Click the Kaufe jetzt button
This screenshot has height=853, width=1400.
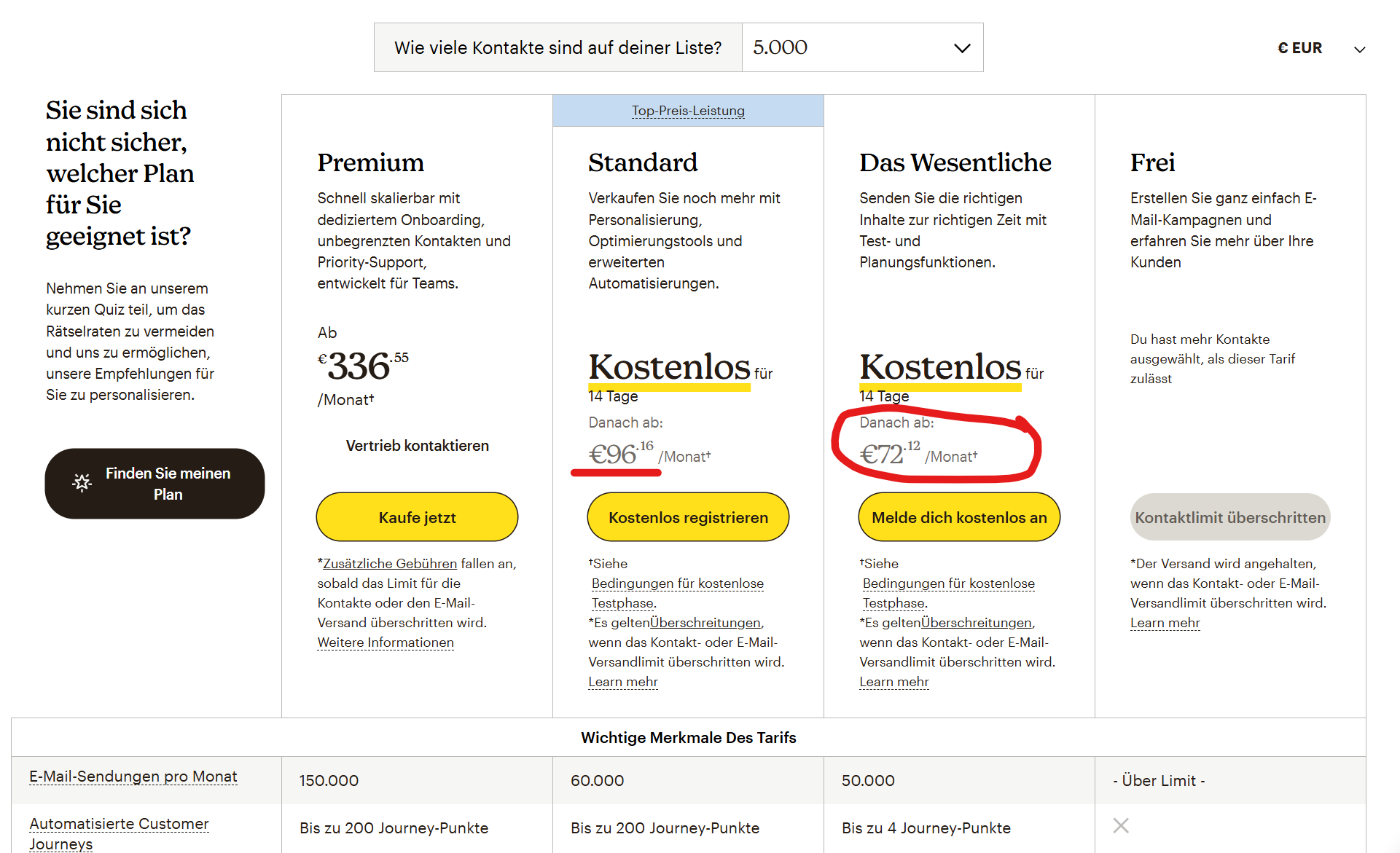417,517
